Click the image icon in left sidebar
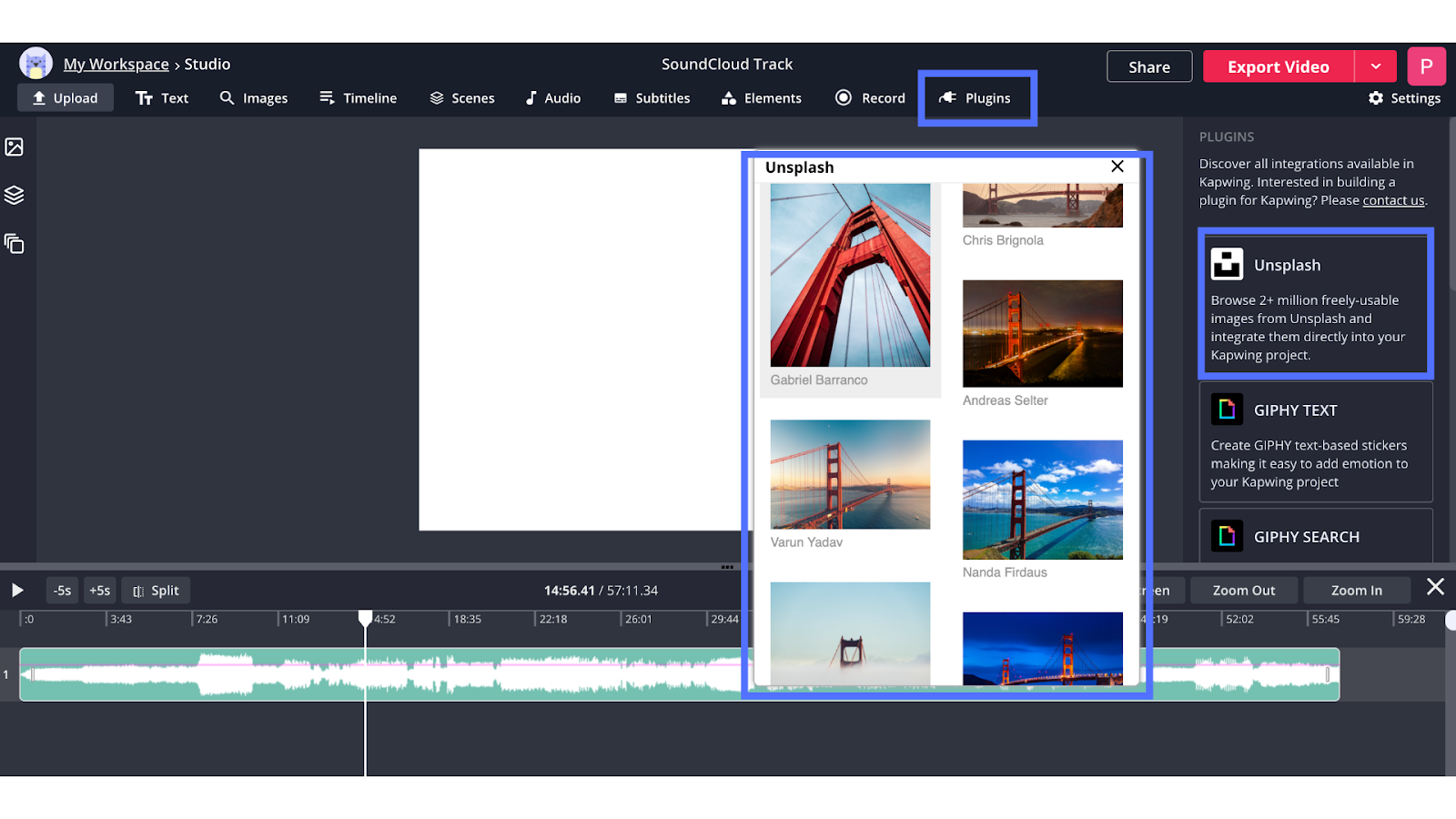The width and height of the screenshot is (1456, 819). 15,147
